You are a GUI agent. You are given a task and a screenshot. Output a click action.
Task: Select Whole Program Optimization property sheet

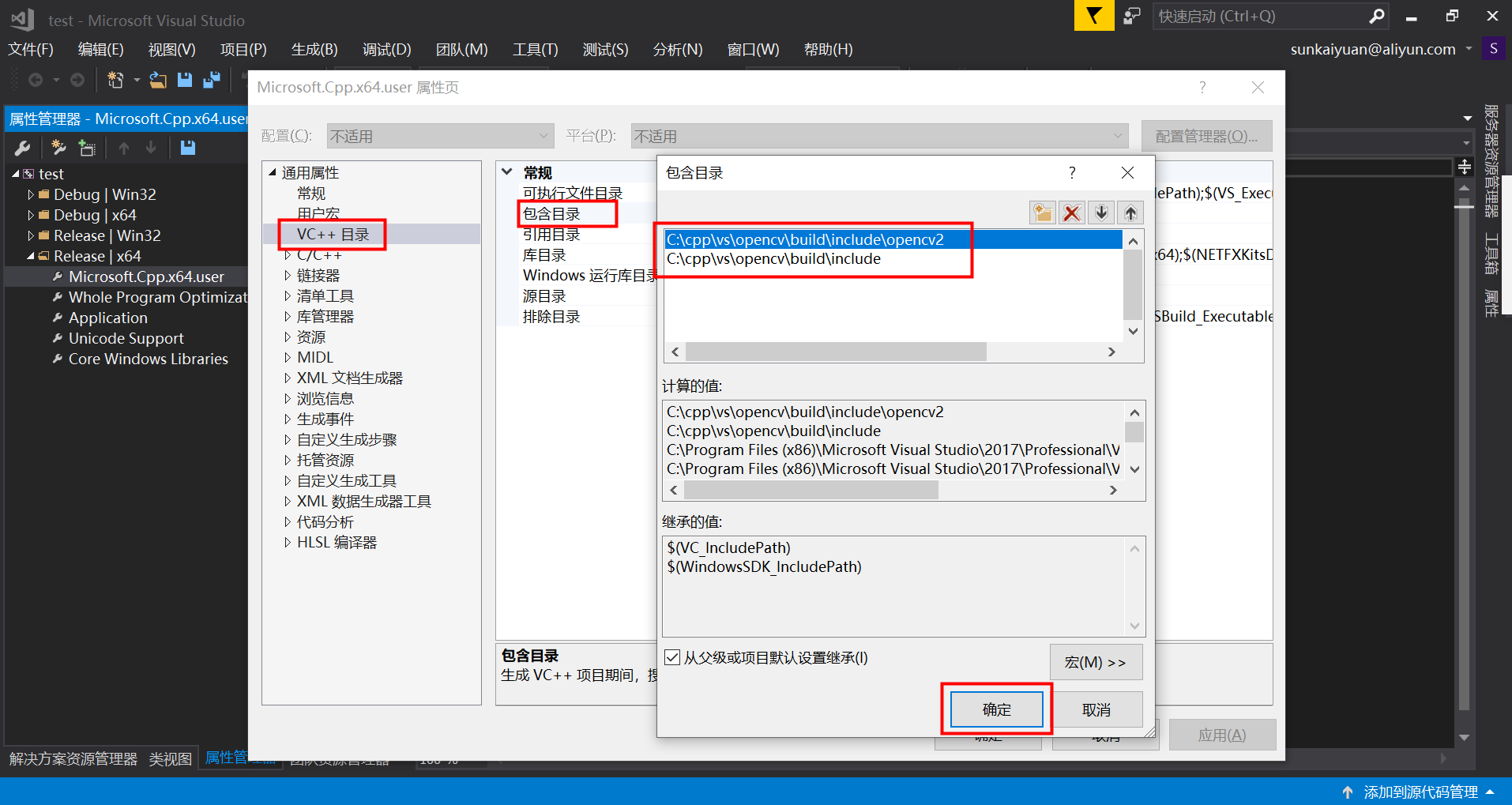[x=158, y=297]
